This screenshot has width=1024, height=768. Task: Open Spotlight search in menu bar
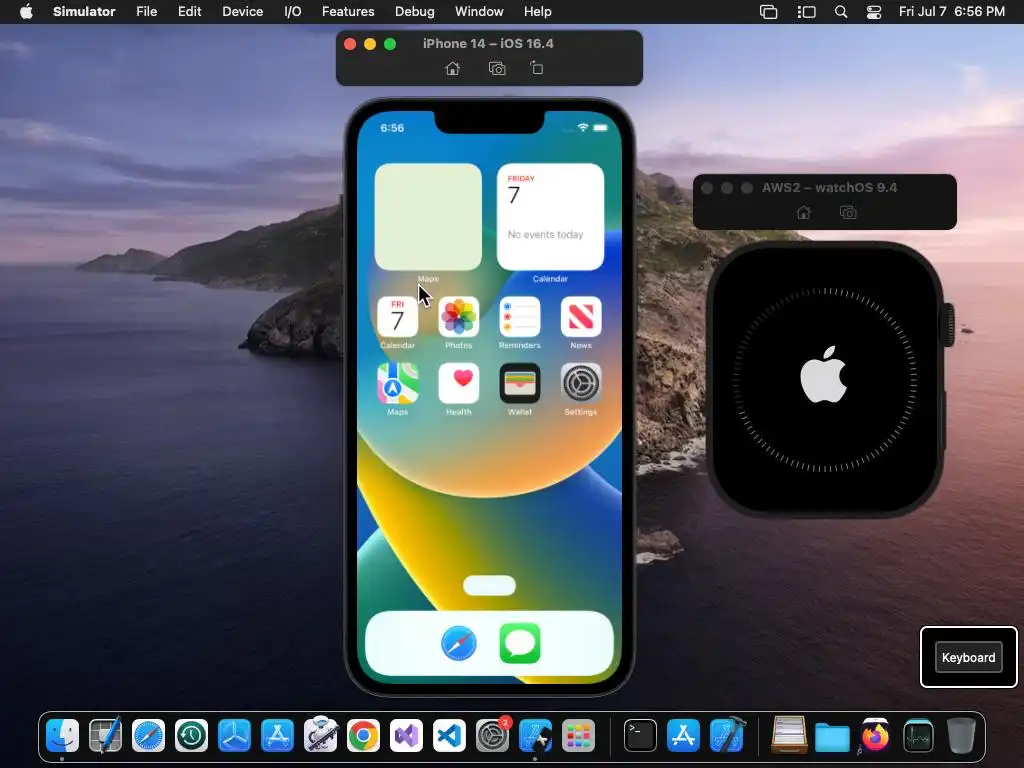pos(841,12)
